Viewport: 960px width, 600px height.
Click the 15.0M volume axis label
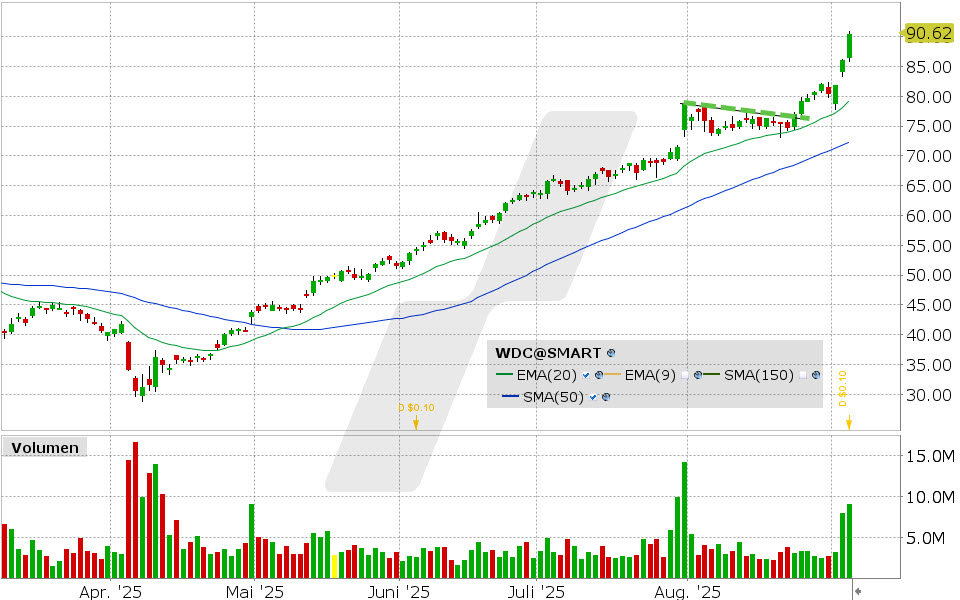click(x=930, y=456)
